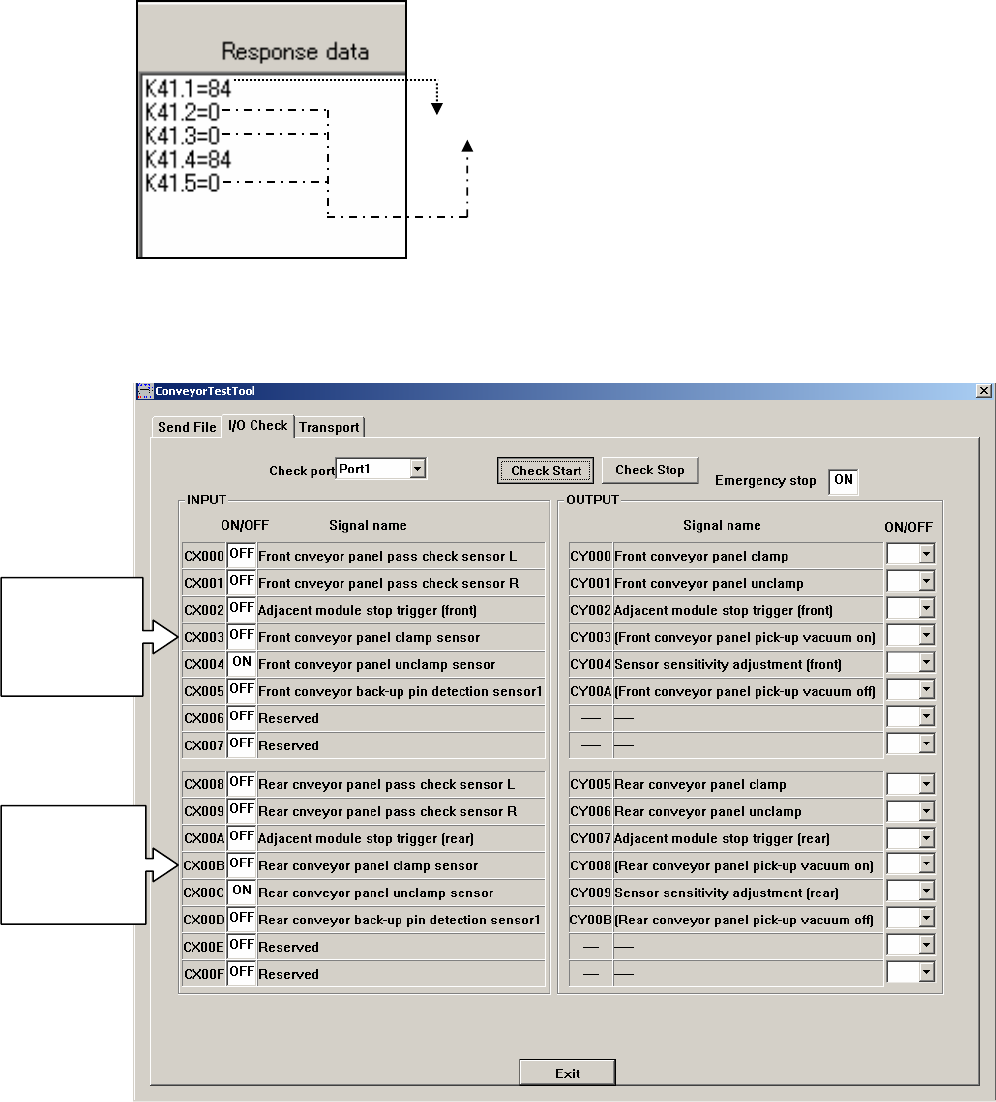Open CY000 Front conveyor panel clamp dropdown
Viewport: 996px width, 1102px height.
pos(926,555)
